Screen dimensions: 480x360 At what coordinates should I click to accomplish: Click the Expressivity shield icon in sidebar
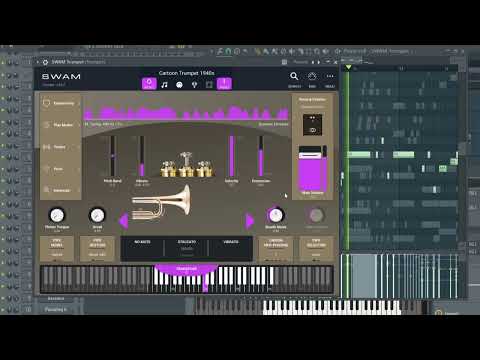tap(46, 103)
